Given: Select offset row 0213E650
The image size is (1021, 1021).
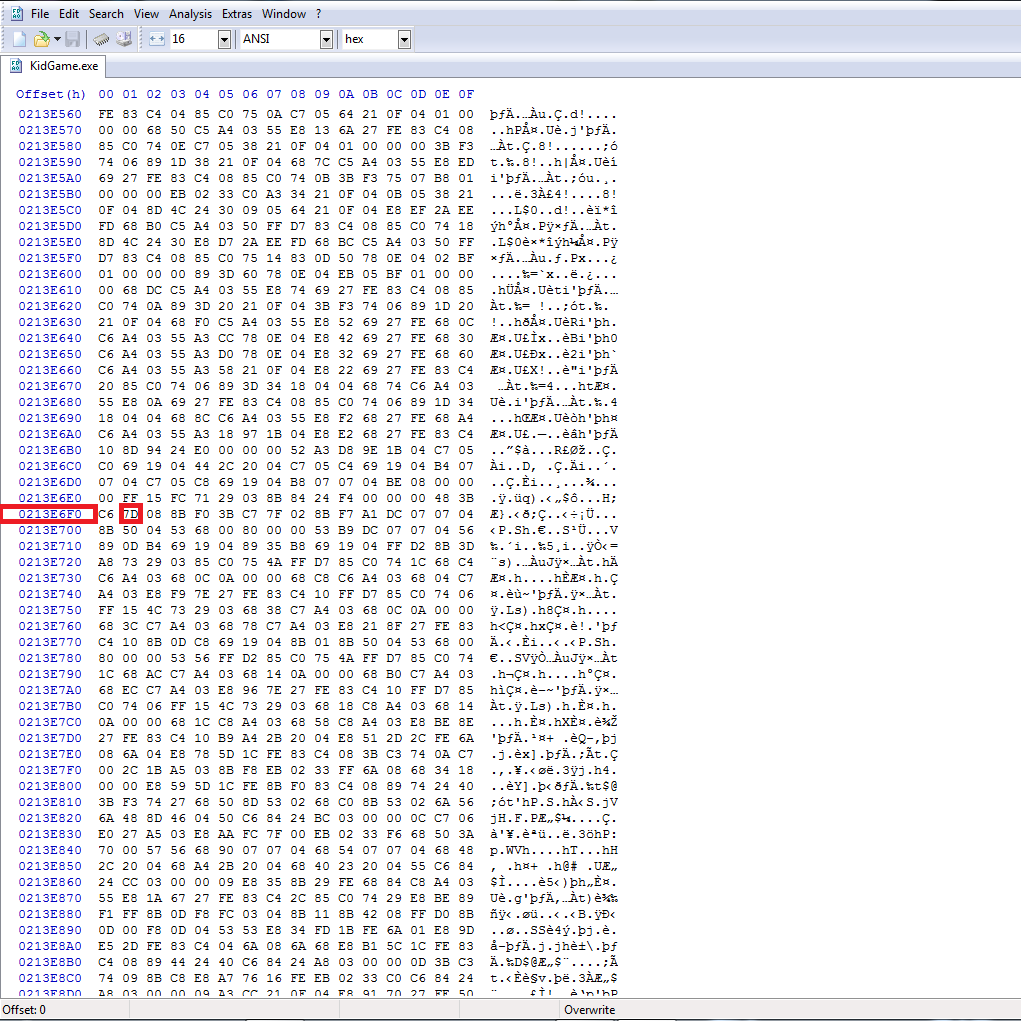Looking at the screenshot, I should tap(50, 354).
